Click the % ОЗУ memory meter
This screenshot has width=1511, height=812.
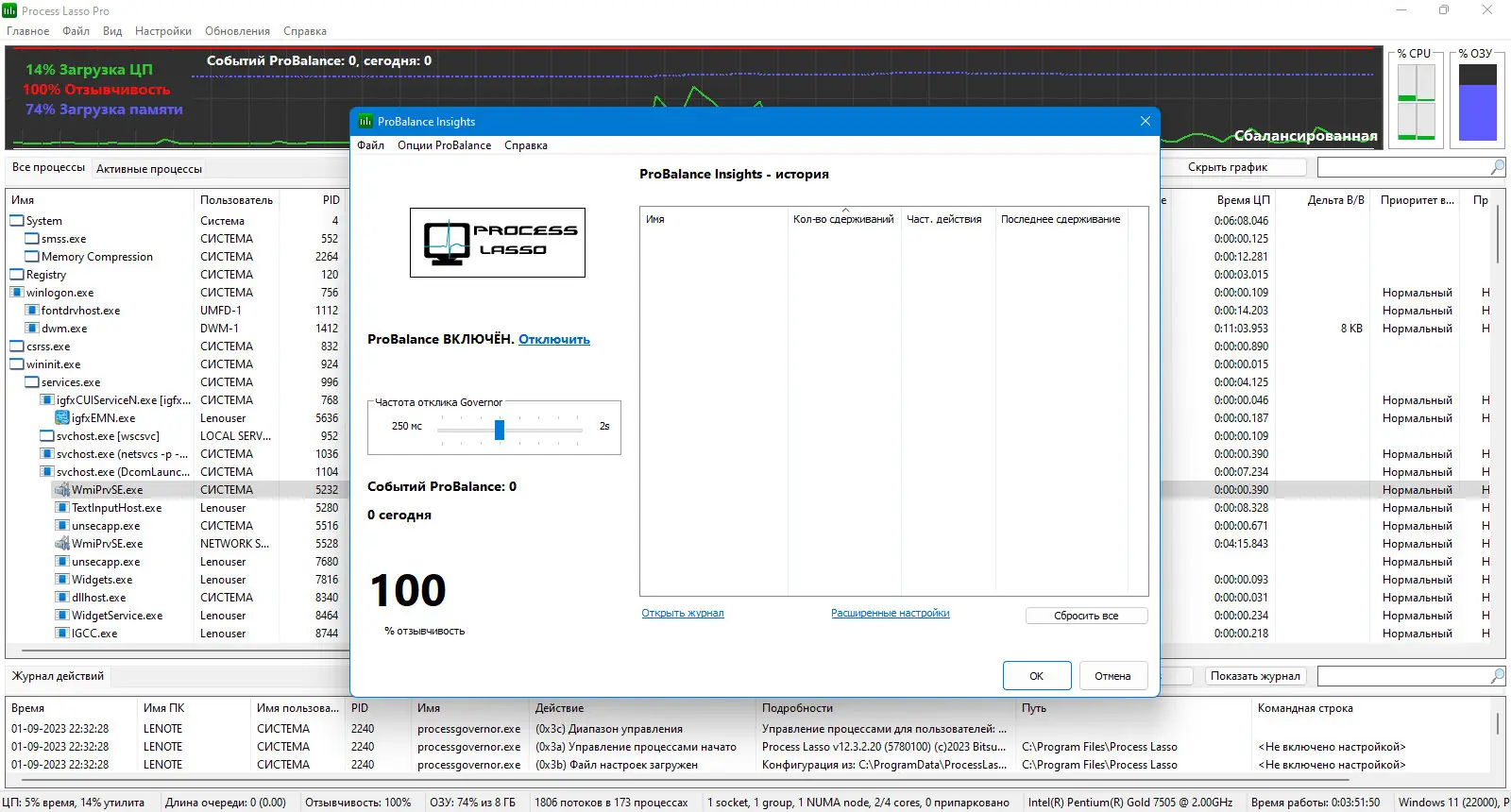(1478, 102)
